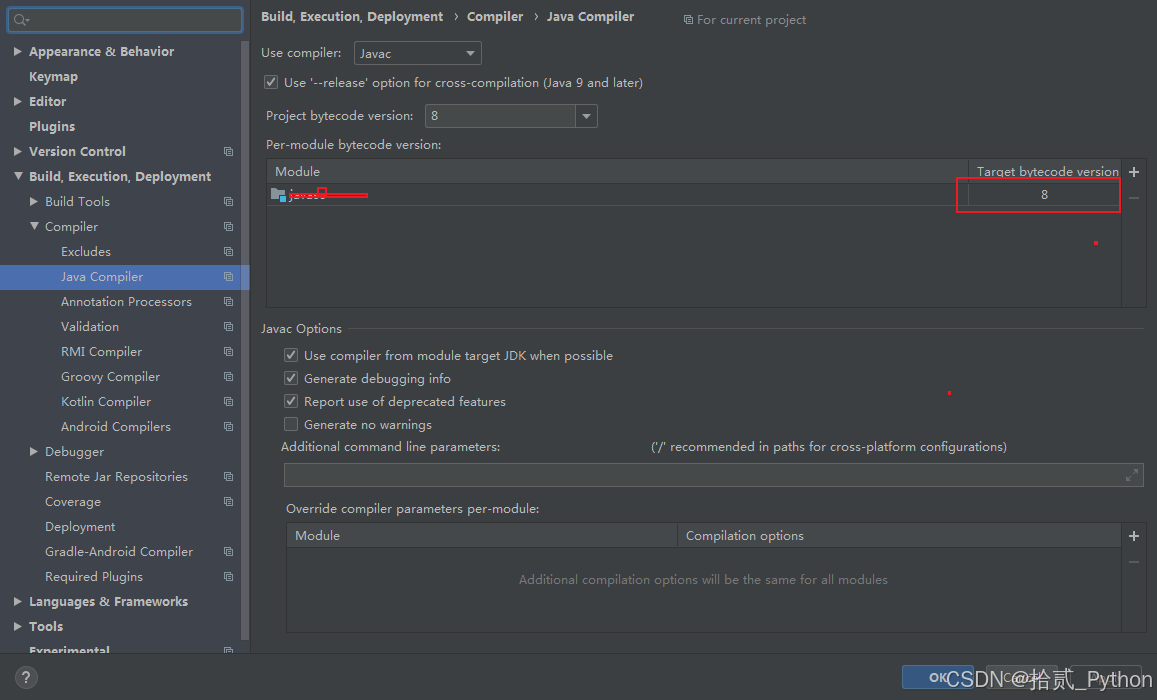
Task: Toggle '--release' option for cross-compilation checkbox
Action: tap(271, 83)
